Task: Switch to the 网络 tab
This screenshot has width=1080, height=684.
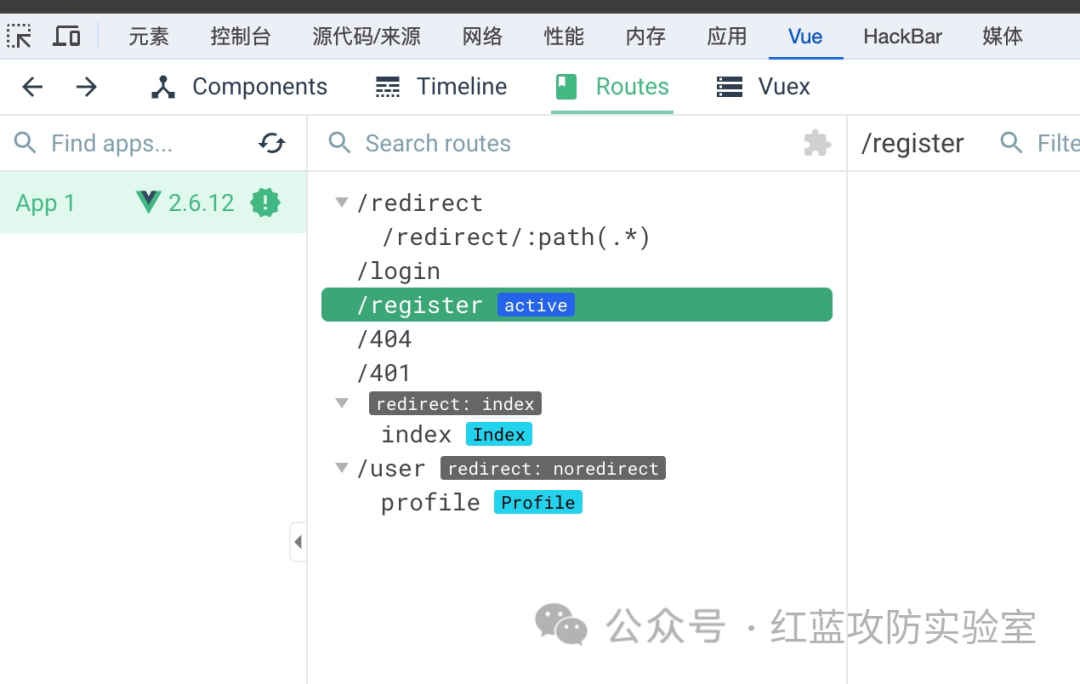Action: [482, 36]
